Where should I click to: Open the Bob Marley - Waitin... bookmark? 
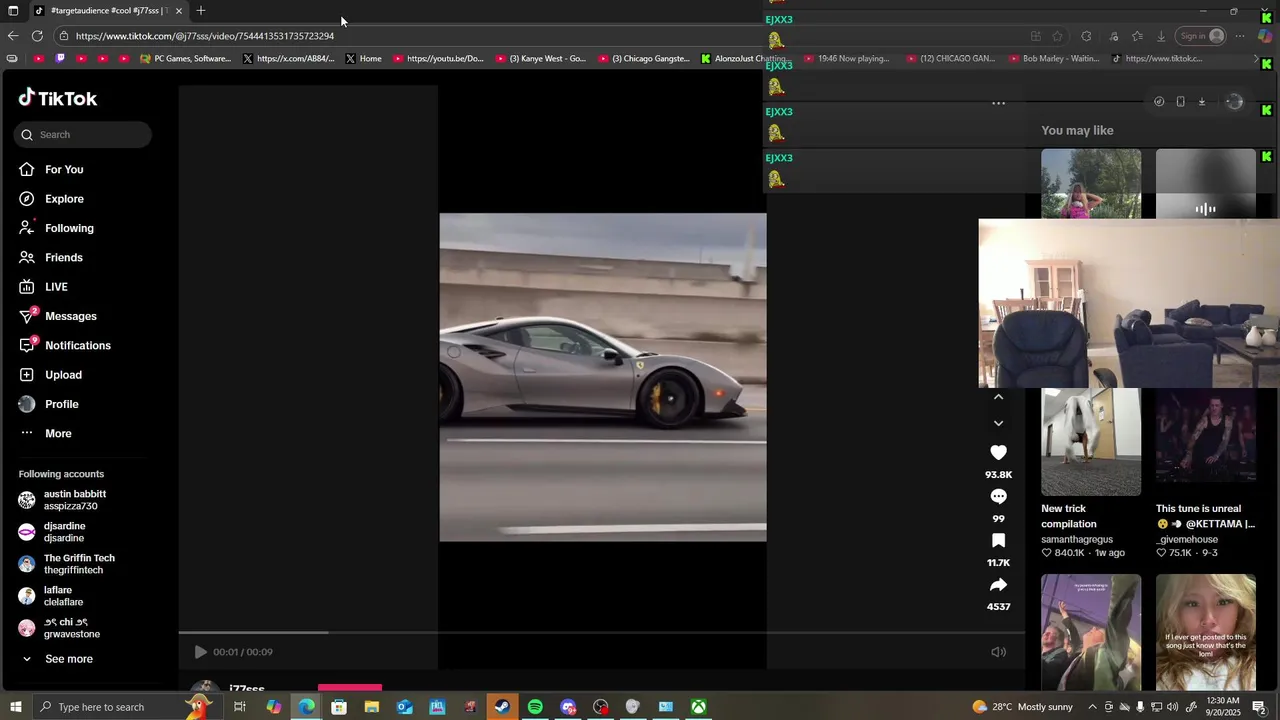point(1054,59)
